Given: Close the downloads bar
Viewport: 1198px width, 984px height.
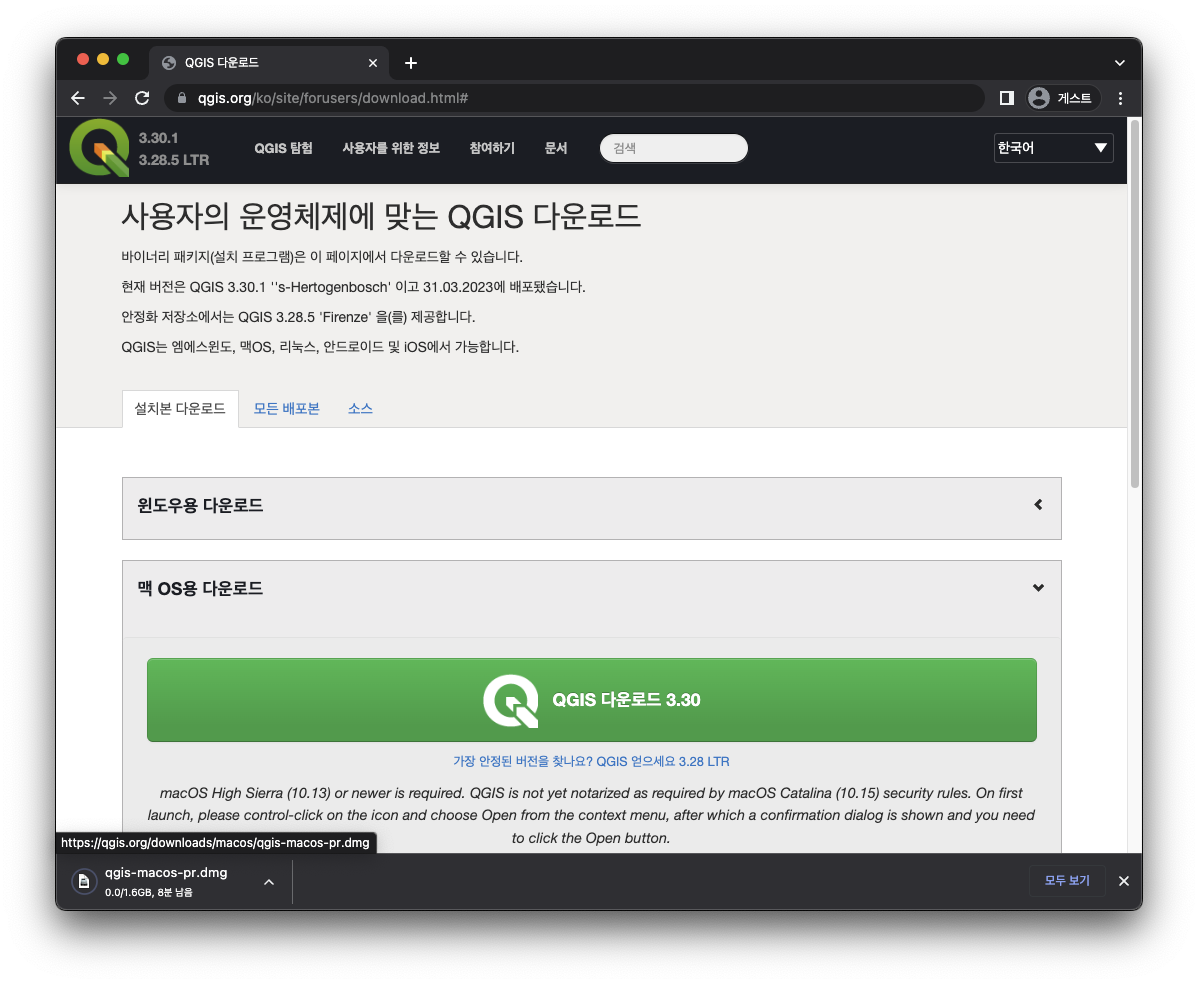Looking at the screenshot, I should [1124, 881].
